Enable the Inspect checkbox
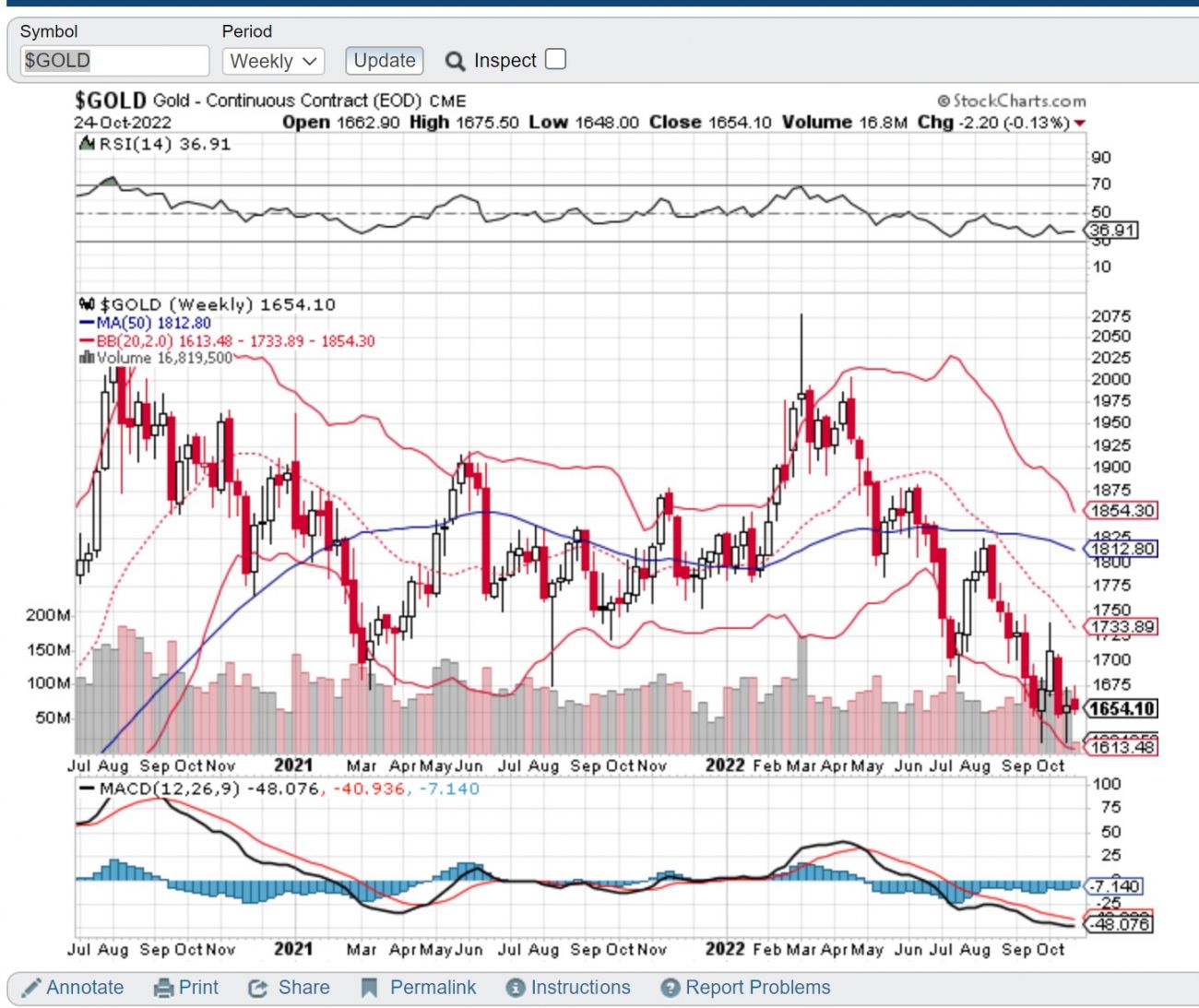 coord(555,59)
